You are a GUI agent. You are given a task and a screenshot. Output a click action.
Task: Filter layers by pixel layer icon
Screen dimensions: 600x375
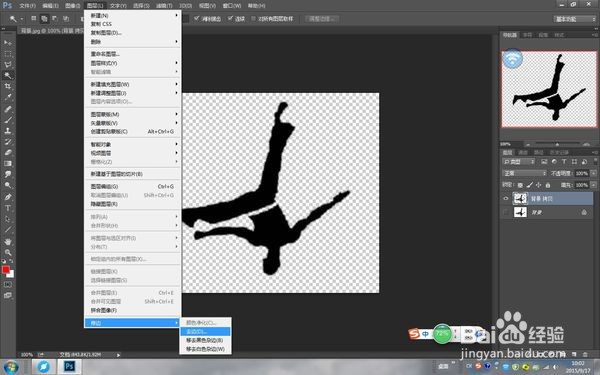pyautogui.click(x=544, y=162)
